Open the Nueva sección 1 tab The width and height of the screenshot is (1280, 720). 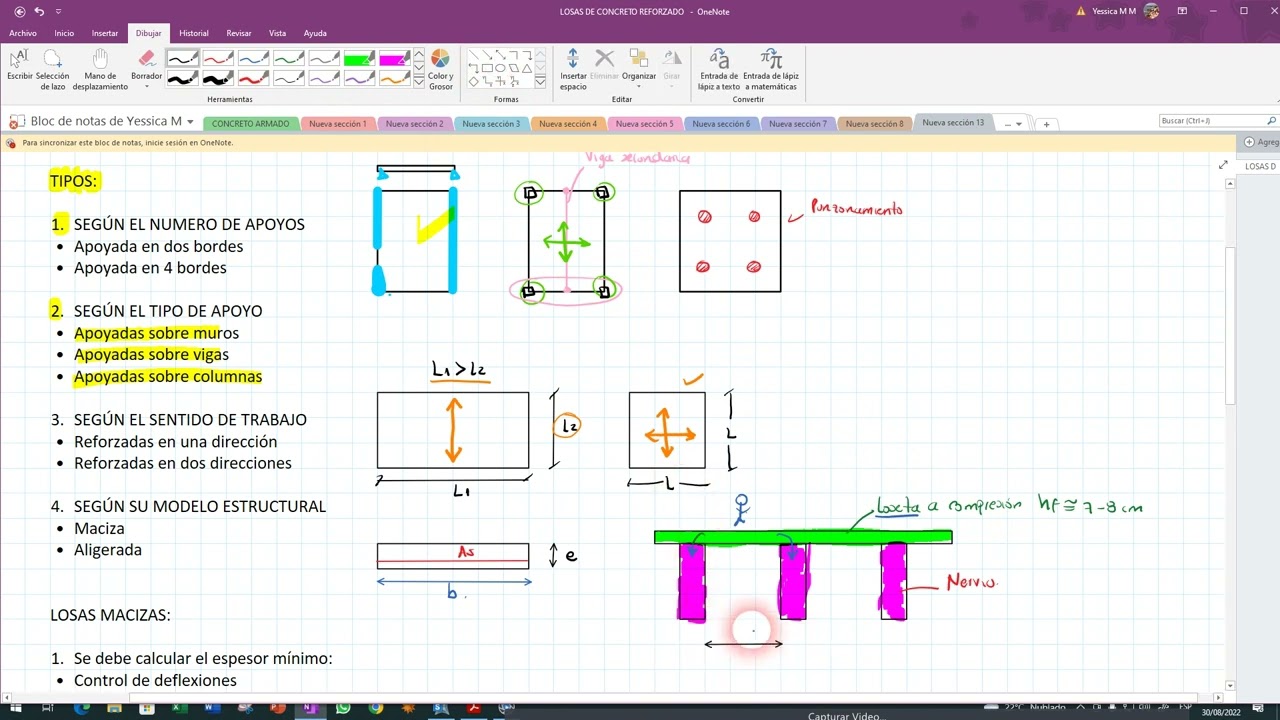(x=337, y=124)
